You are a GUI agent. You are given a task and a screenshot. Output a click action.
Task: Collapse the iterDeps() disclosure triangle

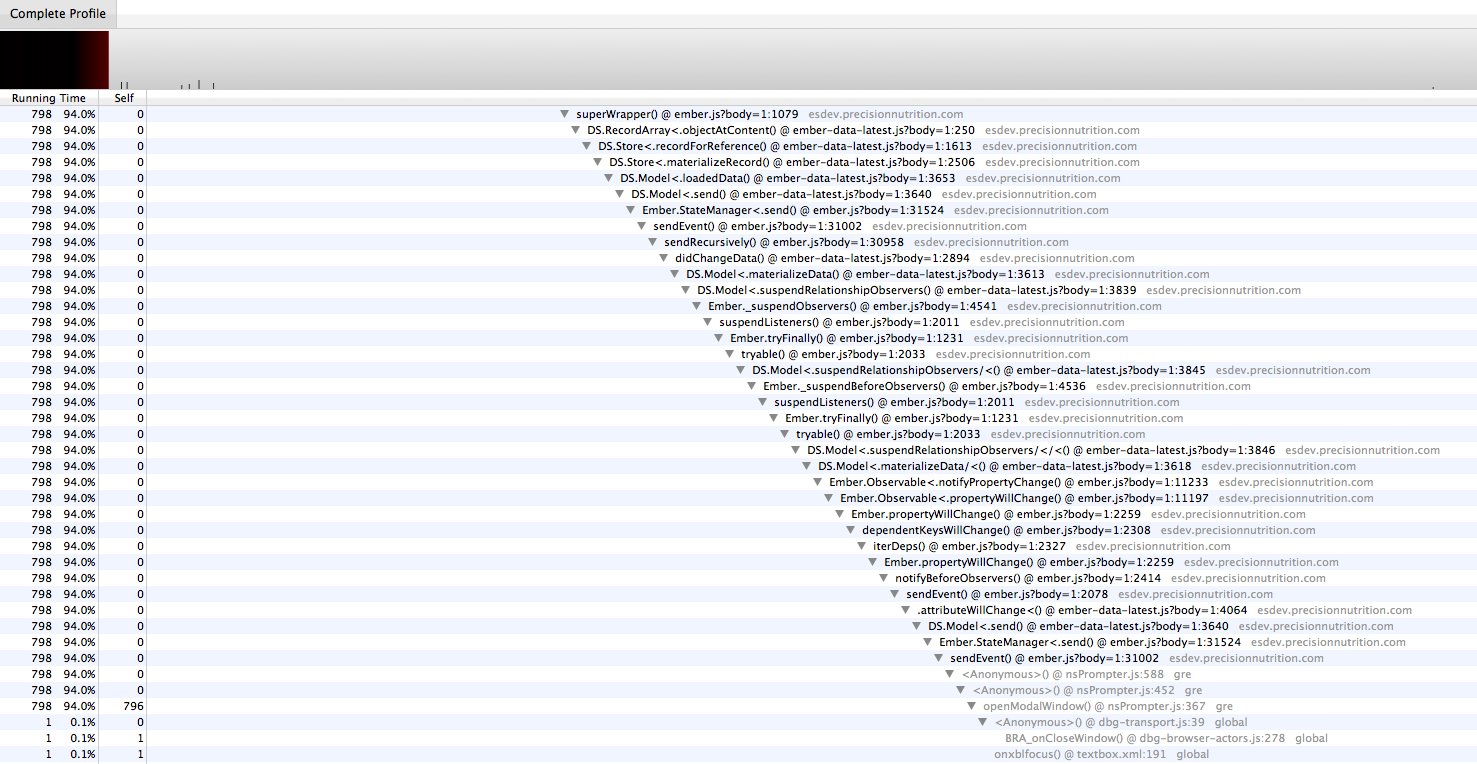coord(862,546)
